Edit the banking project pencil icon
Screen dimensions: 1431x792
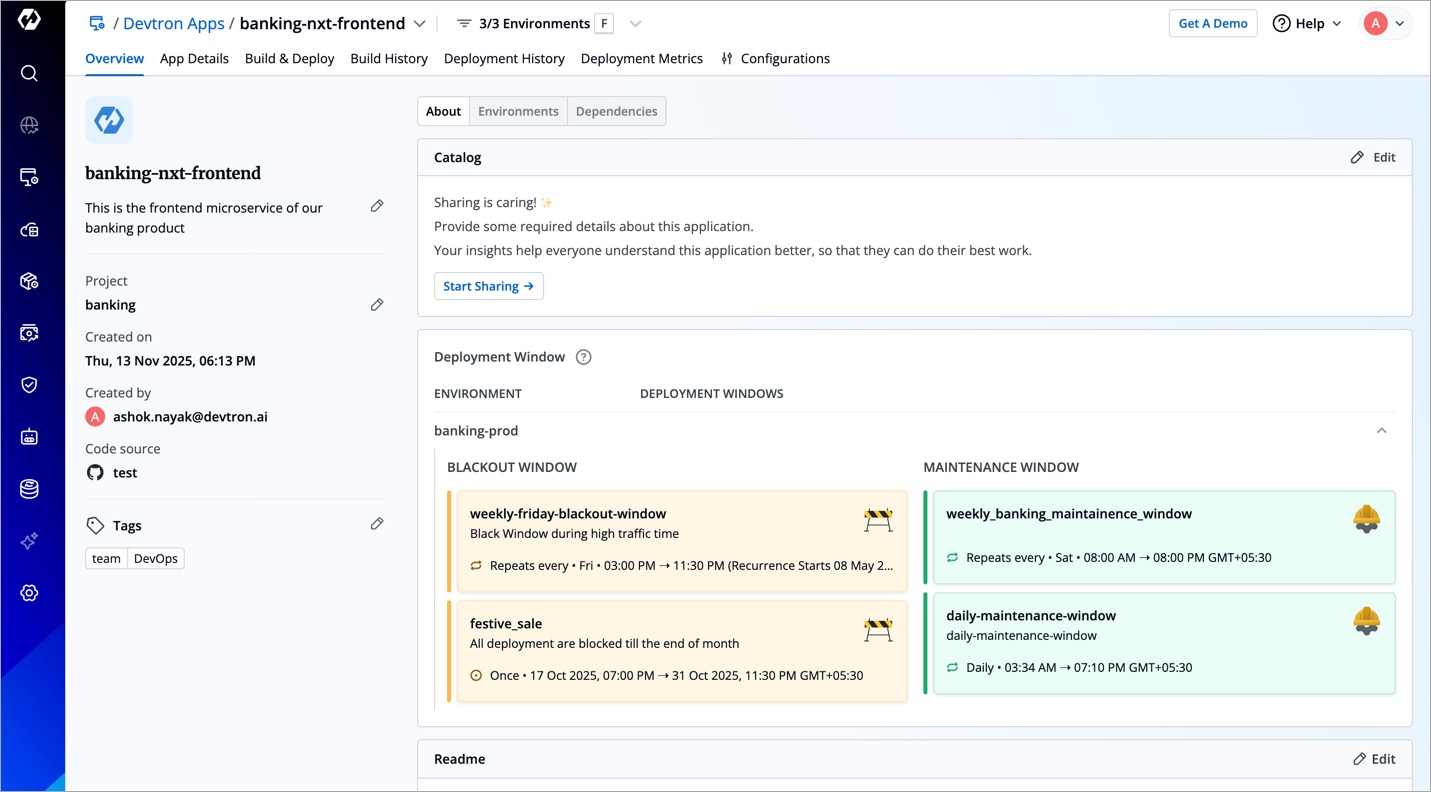377,305
